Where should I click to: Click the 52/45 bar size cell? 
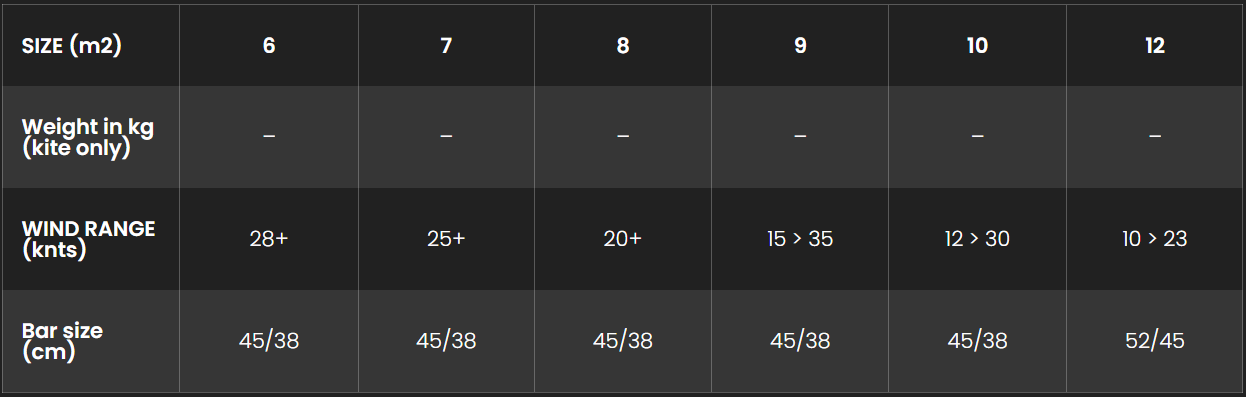pyautogui.click(x=1155, y=341)
